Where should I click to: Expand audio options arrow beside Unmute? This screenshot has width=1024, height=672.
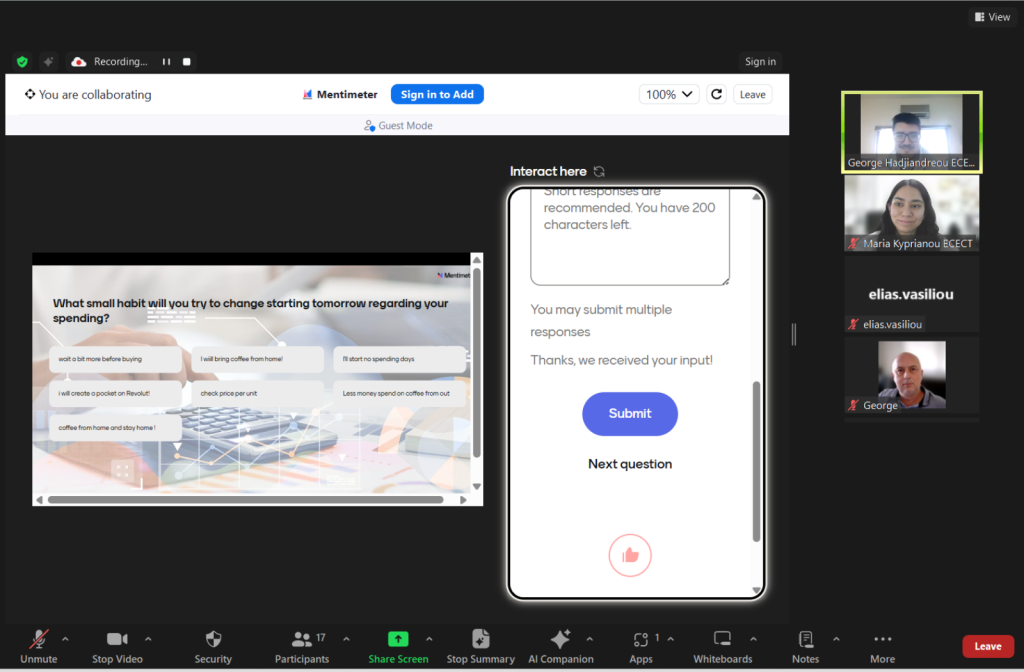(66, 638)
